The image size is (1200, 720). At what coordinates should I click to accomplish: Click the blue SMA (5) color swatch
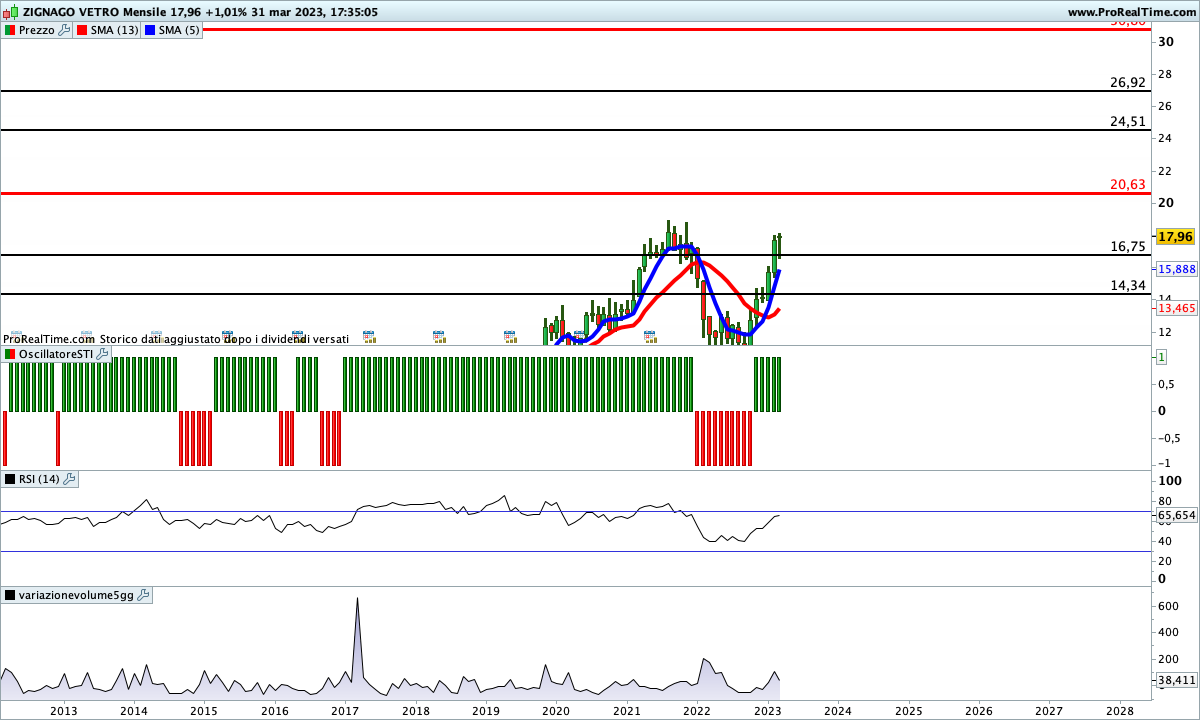pyautogui.click(x=151, y=30)
